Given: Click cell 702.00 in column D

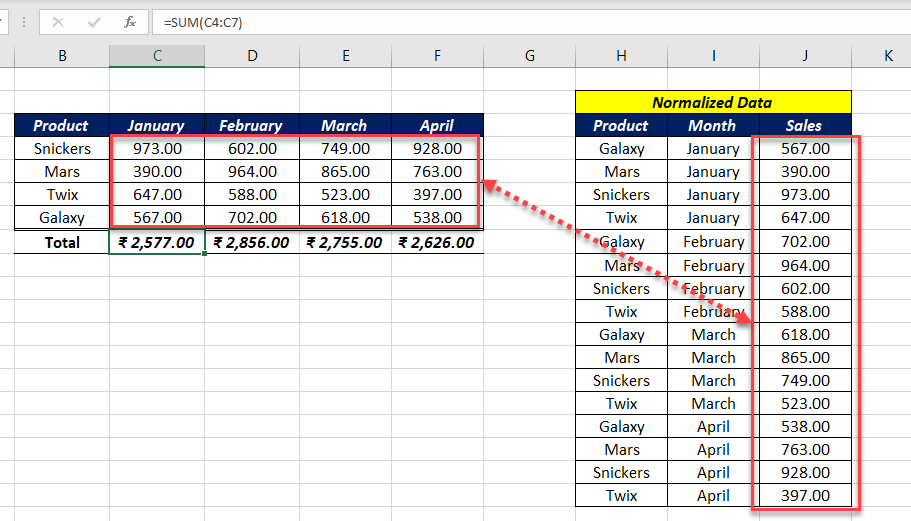Looking at the screenshot, I should click(x=252, y=218).
